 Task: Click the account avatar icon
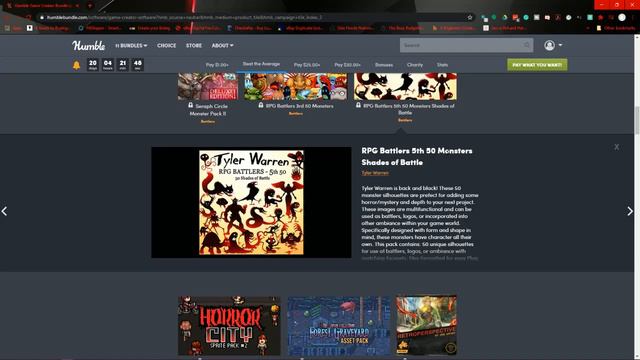pos(549,45)
